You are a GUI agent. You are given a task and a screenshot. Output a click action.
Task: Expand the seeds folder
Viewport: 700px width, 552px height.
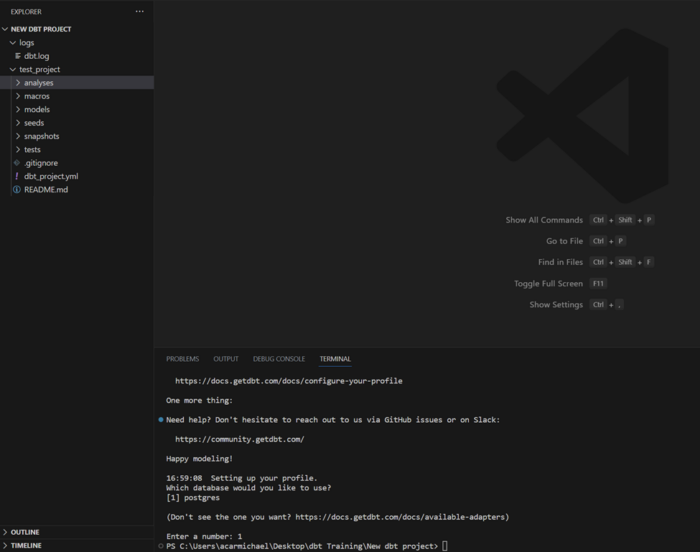(18, 123)
